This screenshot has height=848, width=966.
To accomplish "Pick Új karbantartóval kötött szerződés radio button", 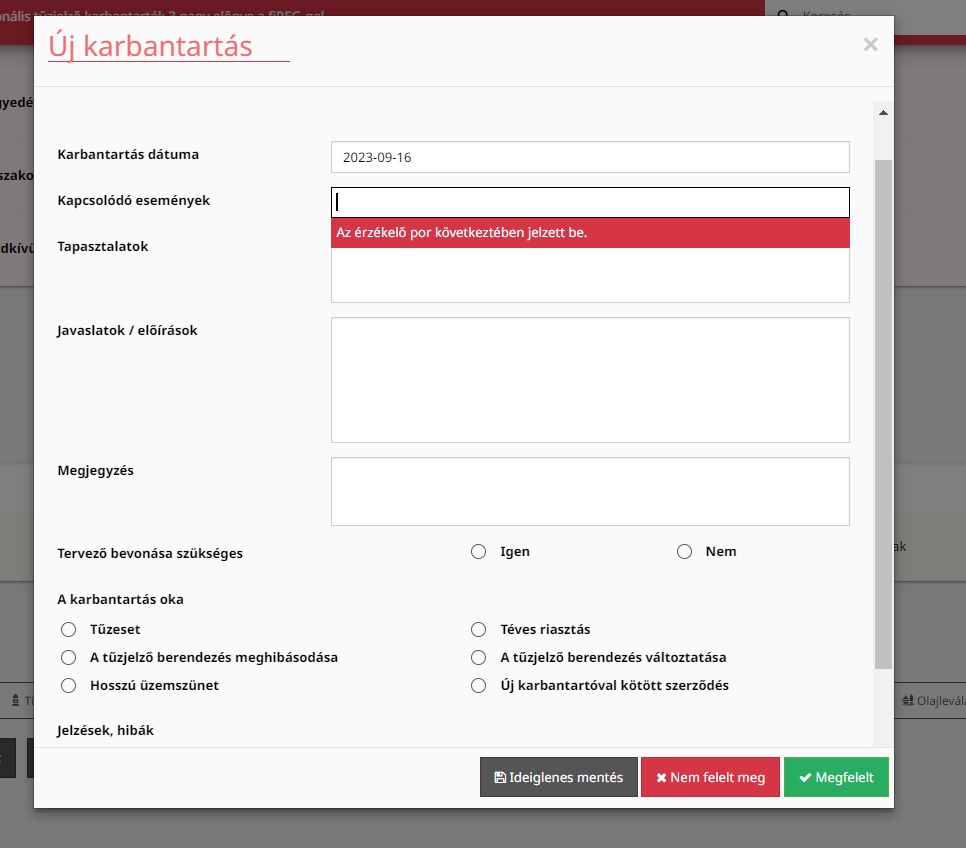I will (479, 685).
